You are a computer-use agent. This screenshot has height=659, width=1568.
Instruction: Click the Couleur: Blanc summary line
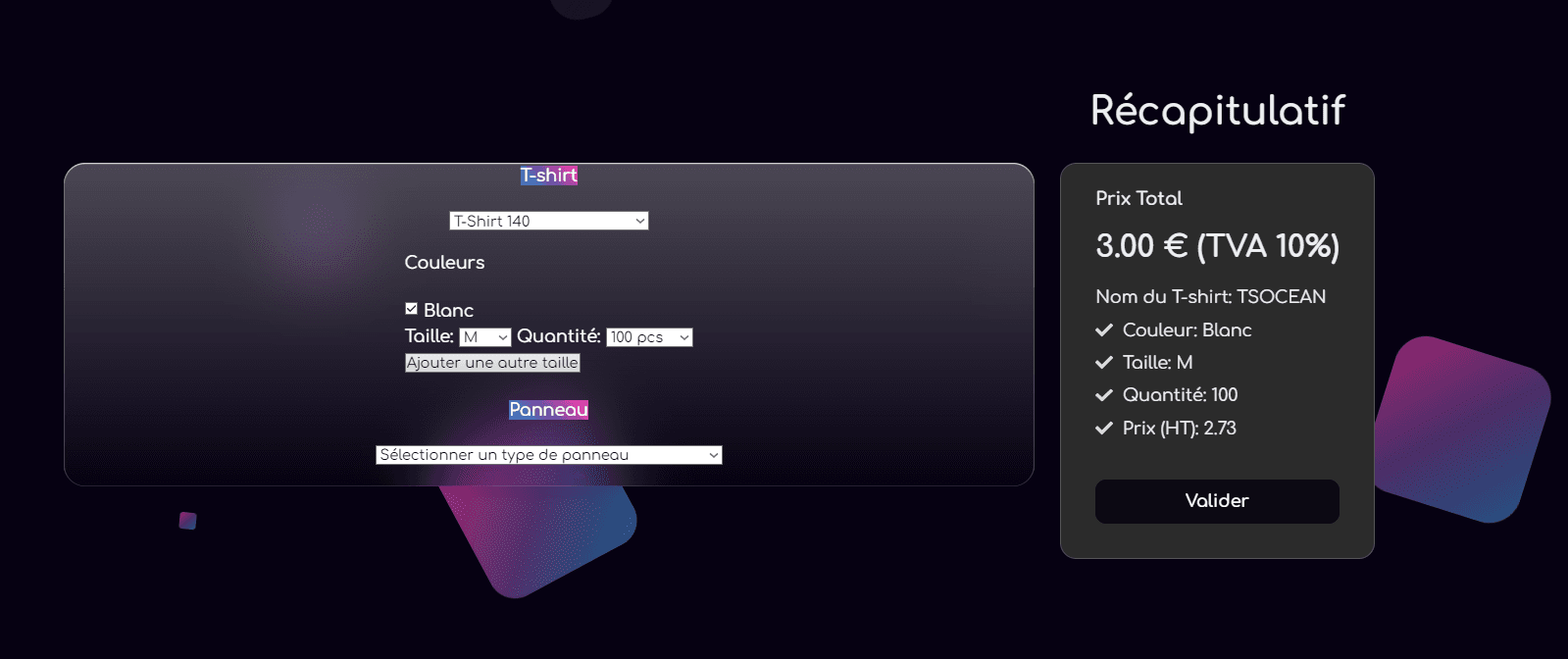tap(1187, 329)
